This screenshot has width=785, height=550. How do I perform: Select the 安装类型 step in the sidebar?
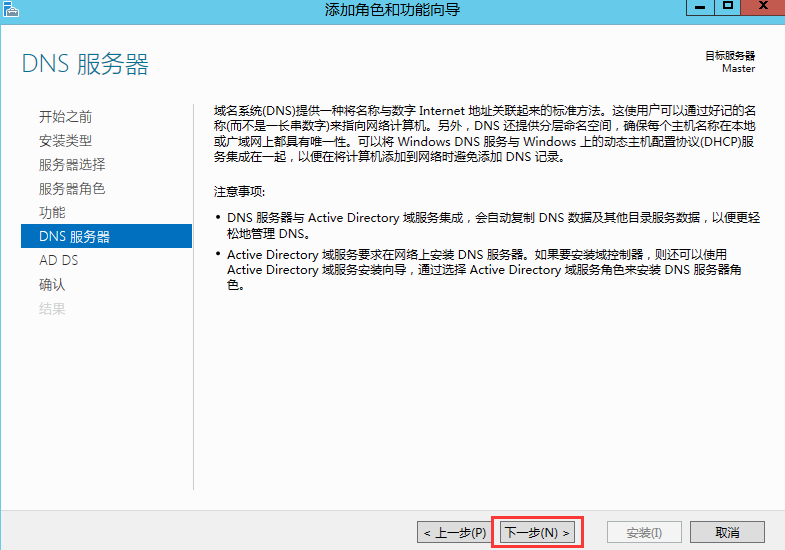(66, 141)
